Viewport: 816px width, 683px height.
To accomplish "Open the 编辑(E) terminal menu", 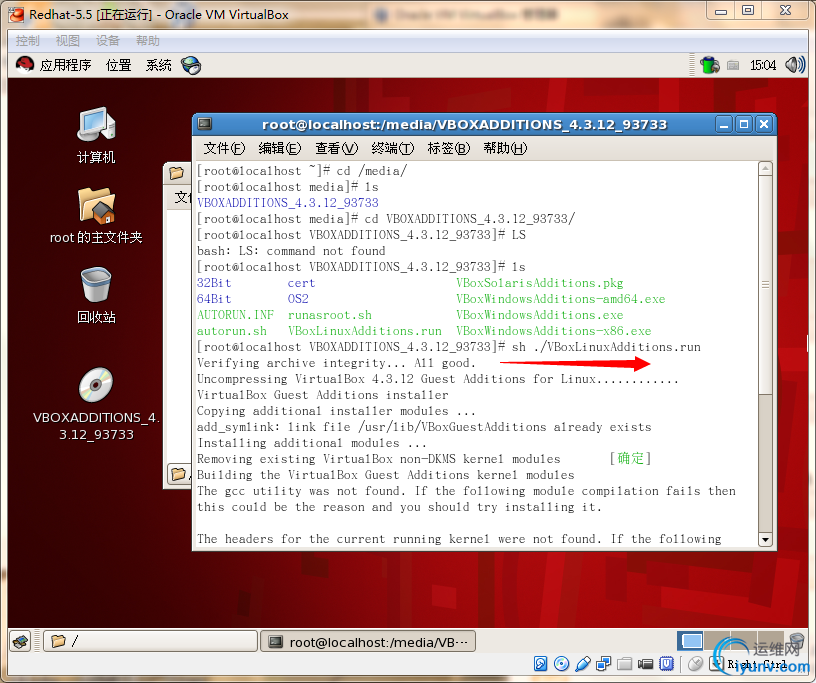I will [x=279, y=148].
